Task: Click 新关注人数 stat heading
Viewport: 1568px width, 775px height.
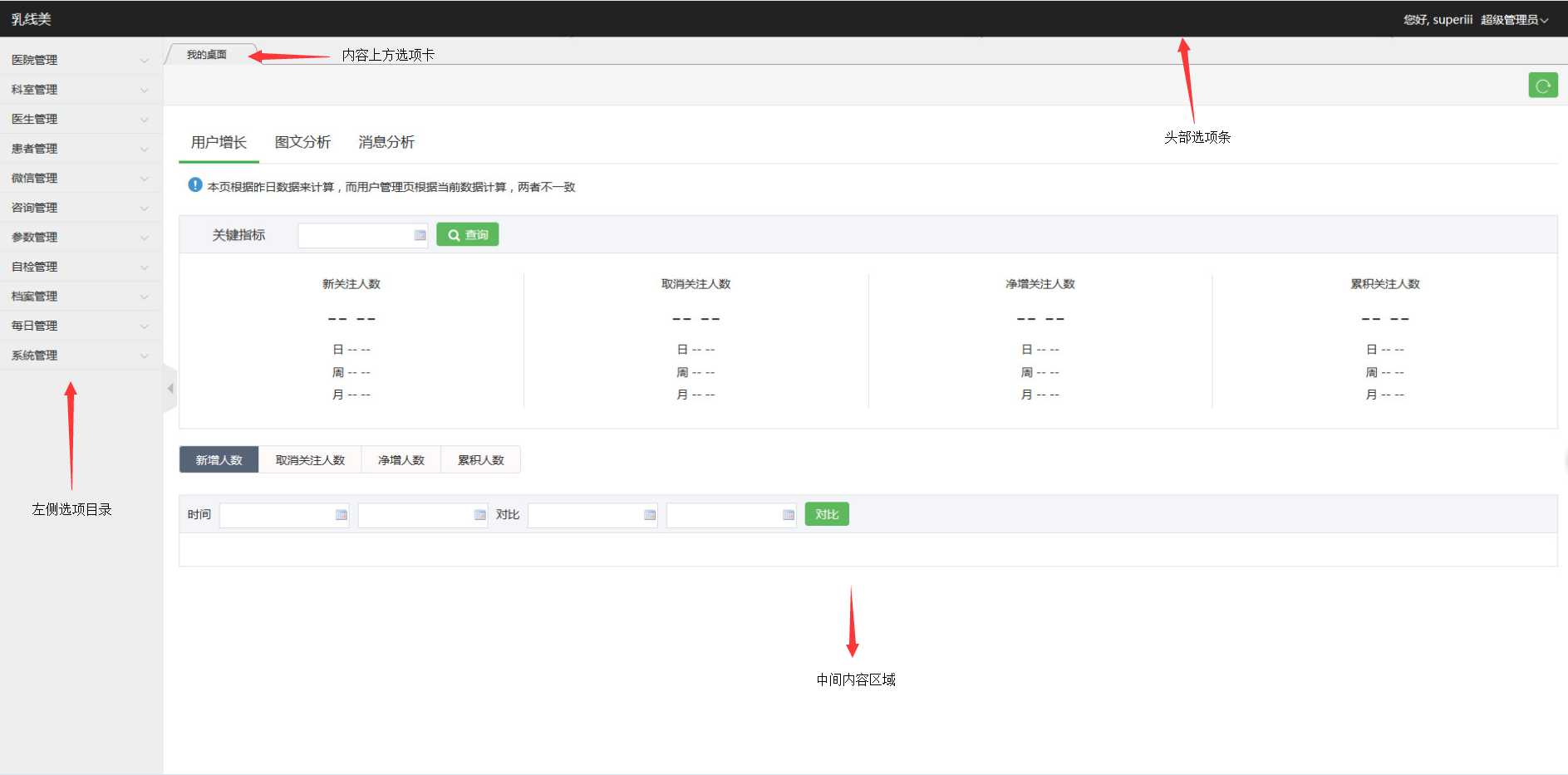Action: [351, 284]
